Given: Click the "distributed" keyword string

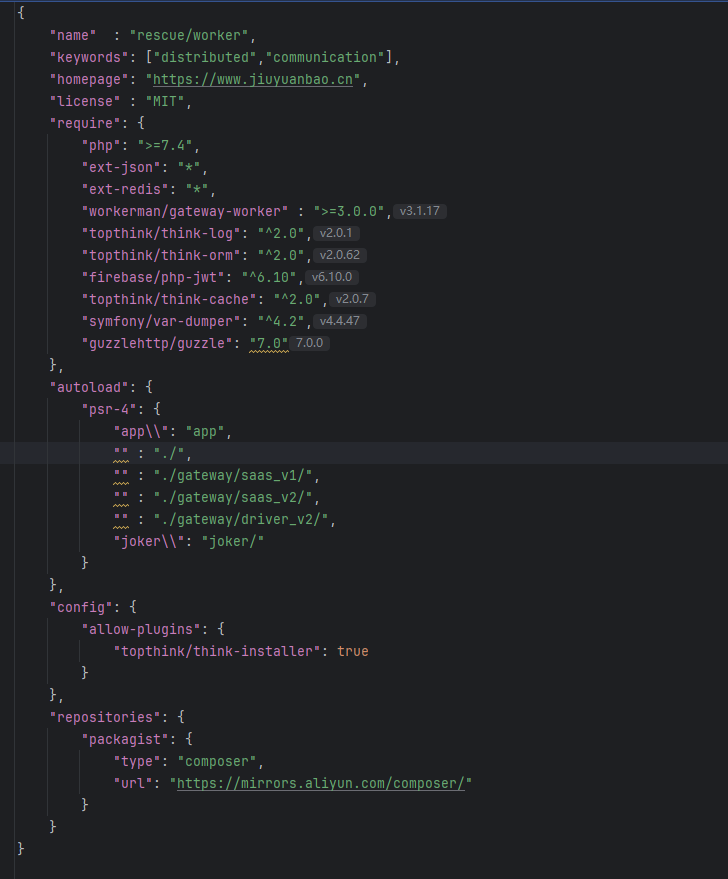Looking at the screenshot, I should (205, 57).
